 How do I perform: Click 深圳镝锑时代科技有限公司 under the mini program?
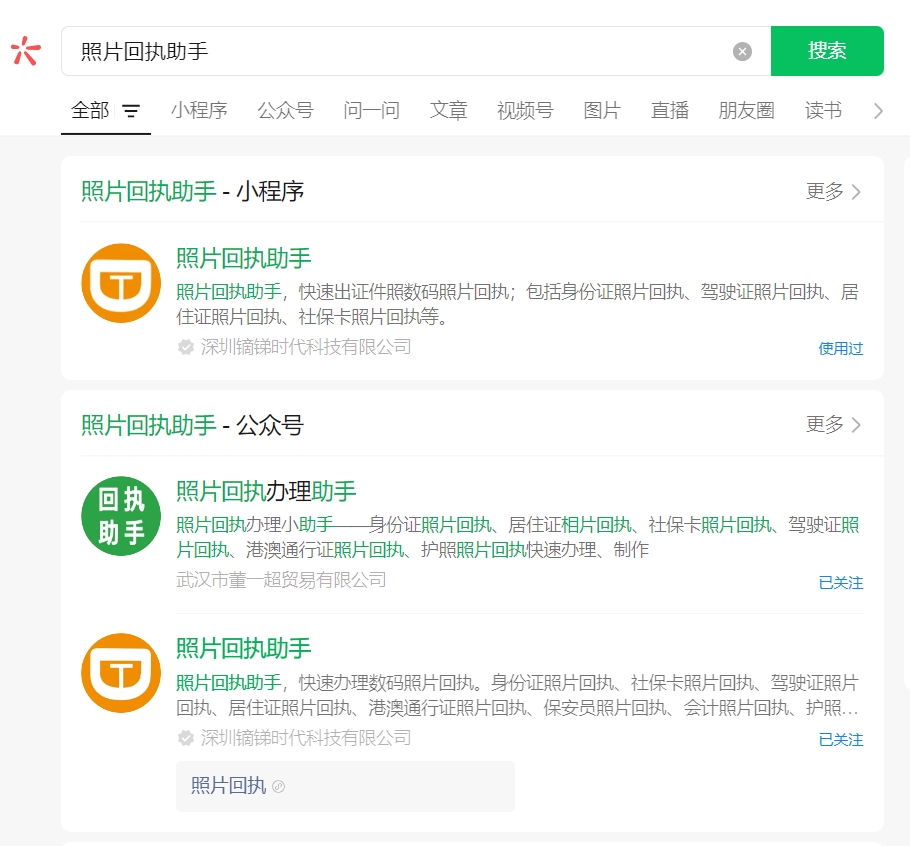click(306, 346)
